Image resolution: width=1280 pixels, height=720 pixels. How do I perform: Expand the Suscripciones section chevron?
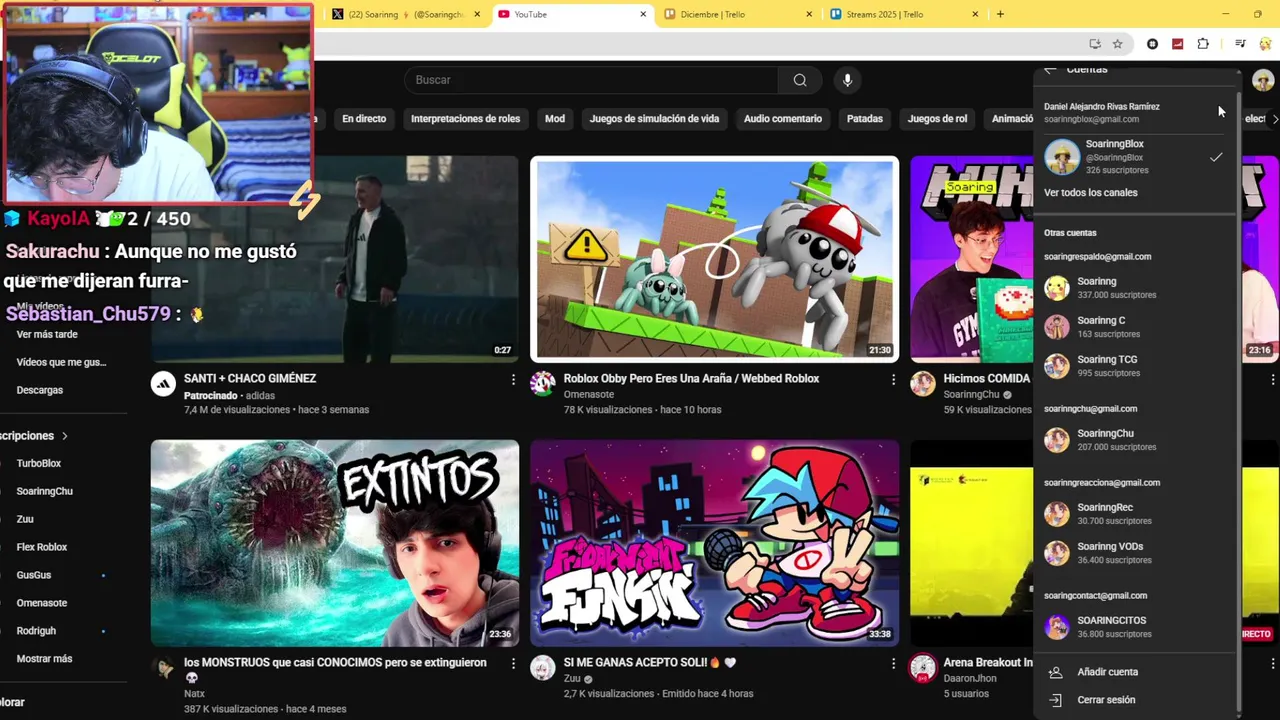pos(65,436)
